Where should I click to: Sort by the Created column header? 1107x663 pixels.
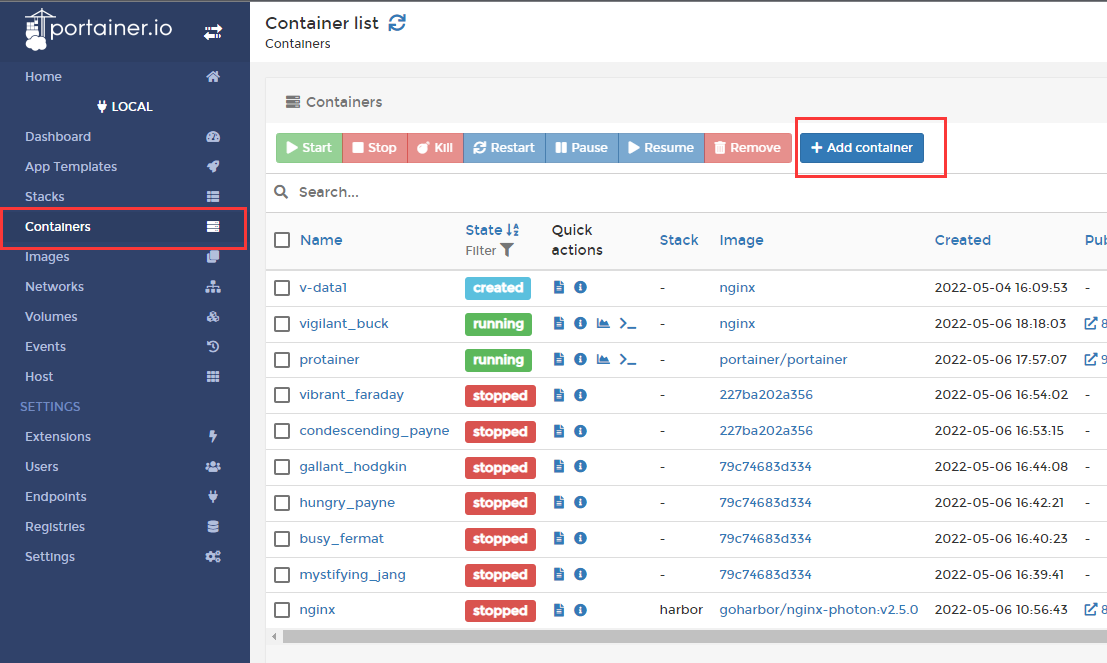click(962, 240)
